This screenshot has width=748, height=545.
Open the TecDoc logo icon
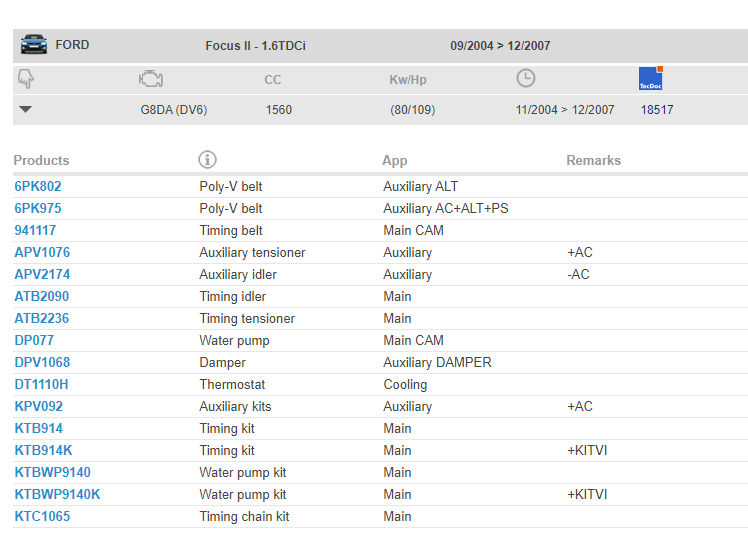[x=651, y=78]
